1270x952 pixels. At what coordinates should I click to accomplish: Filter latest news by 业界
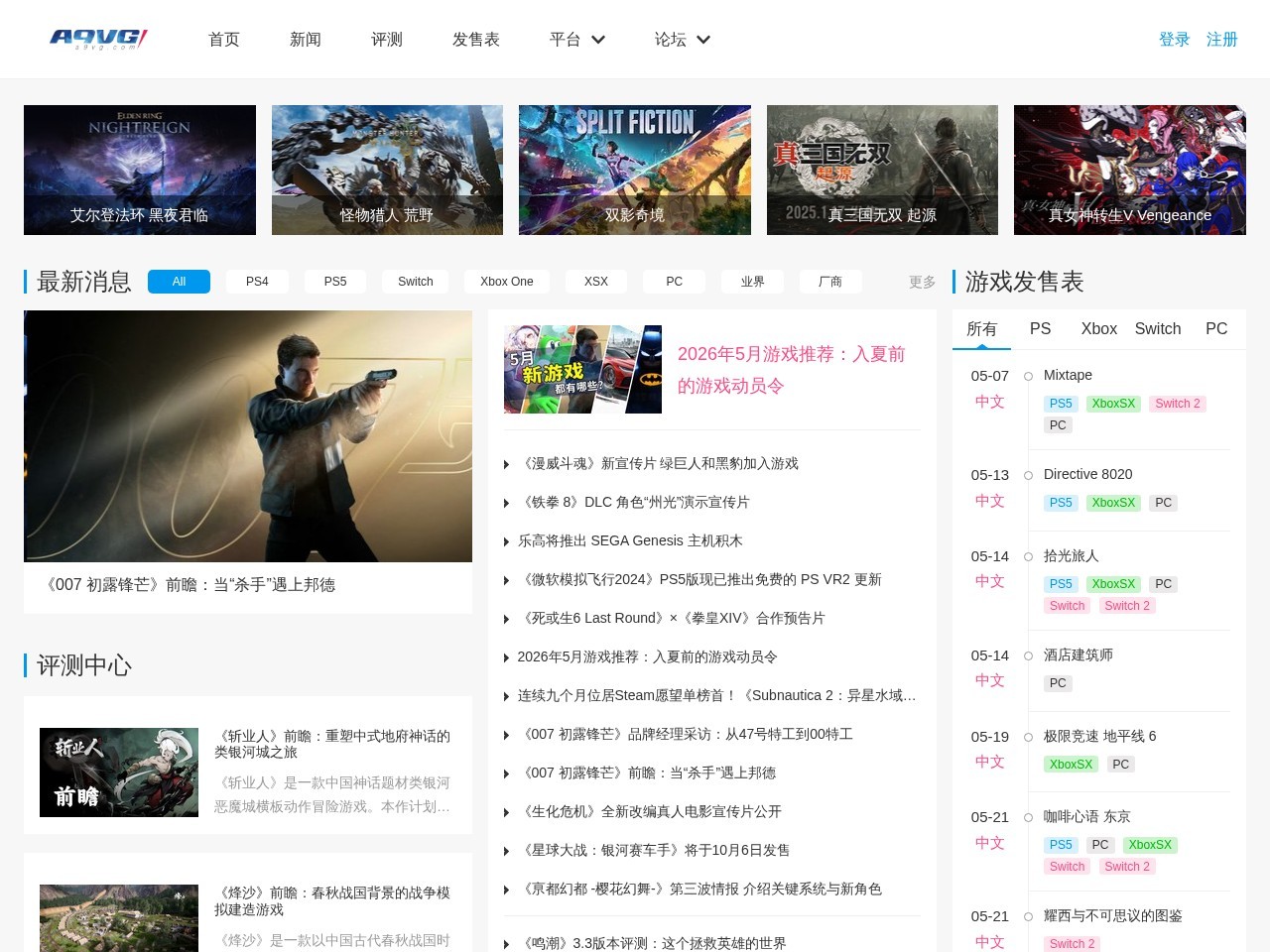[x=753, y=282]
